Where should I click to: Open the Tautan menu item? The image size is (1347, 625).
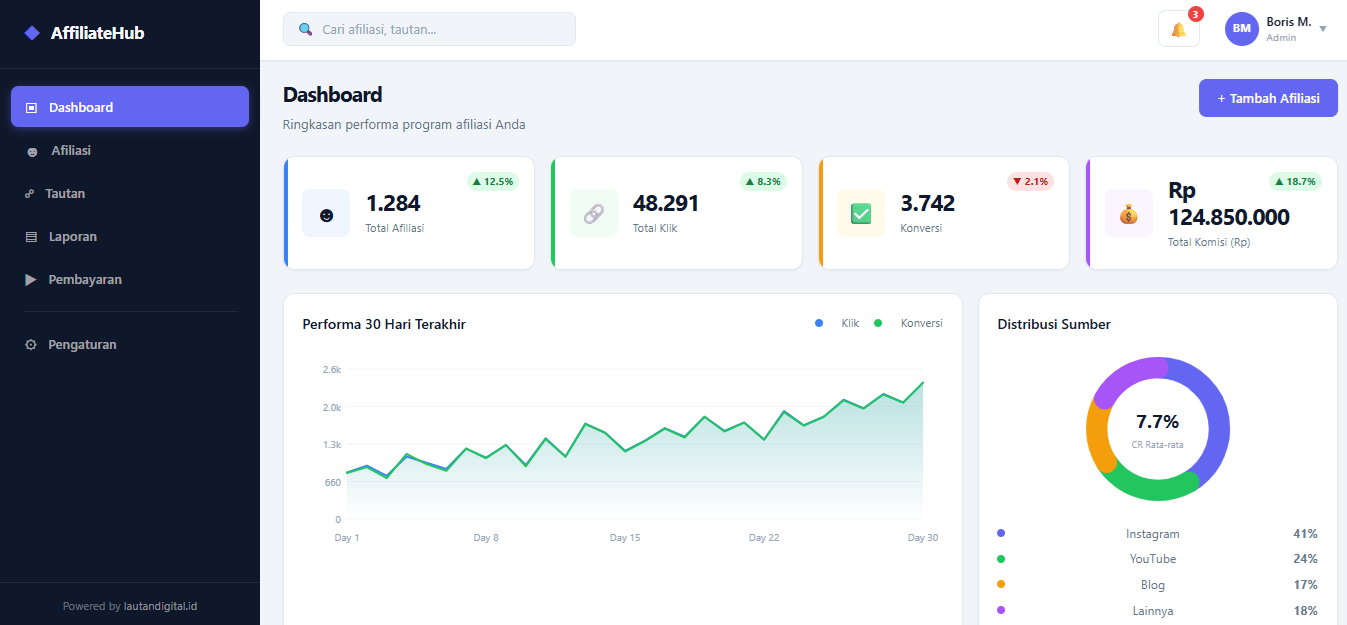pyautogui.click(x=130, y=193)
